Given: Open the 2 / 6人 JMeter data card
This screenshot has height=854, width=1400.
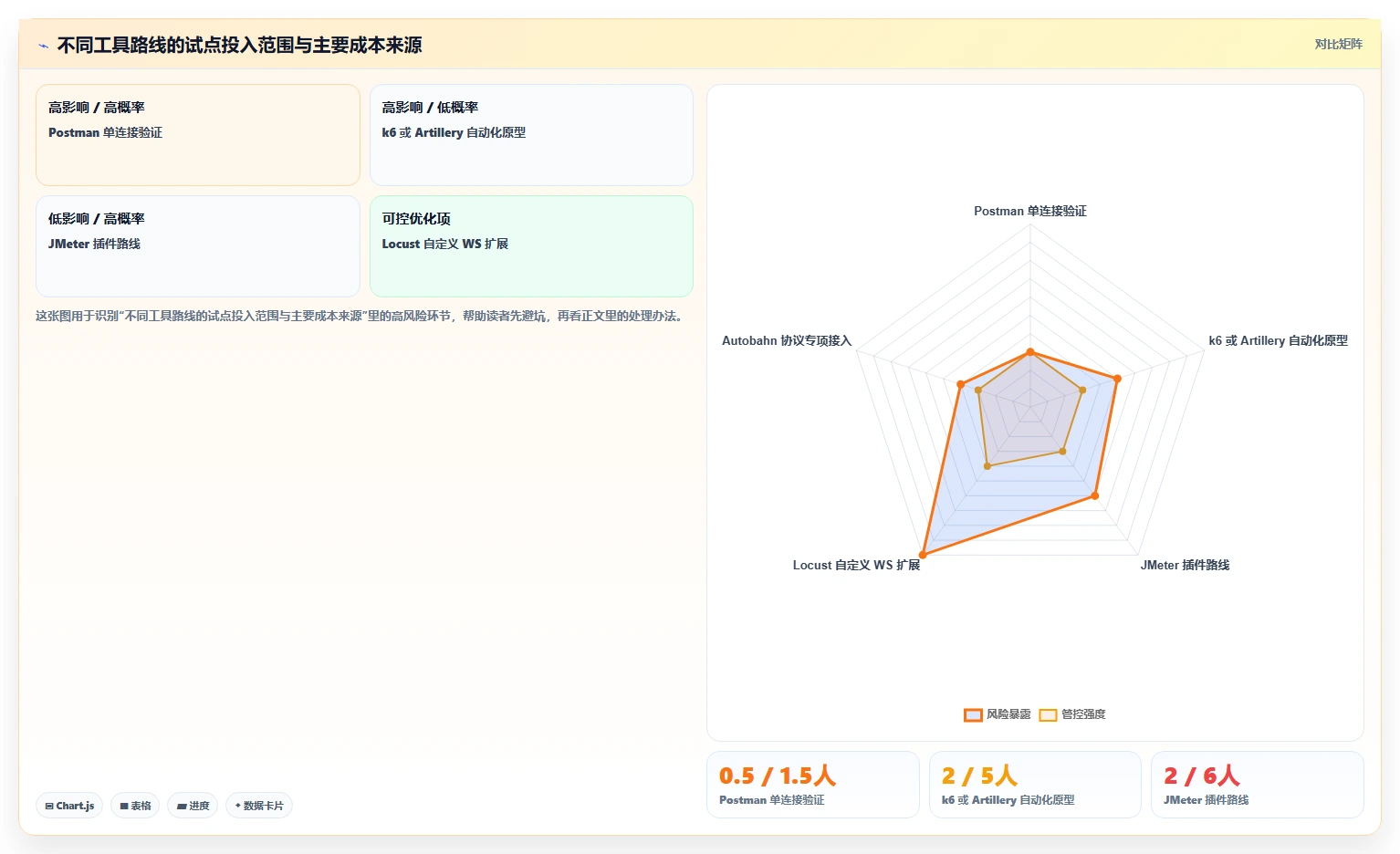Looking at the screenshot, I should click(x=1258, y=785).
